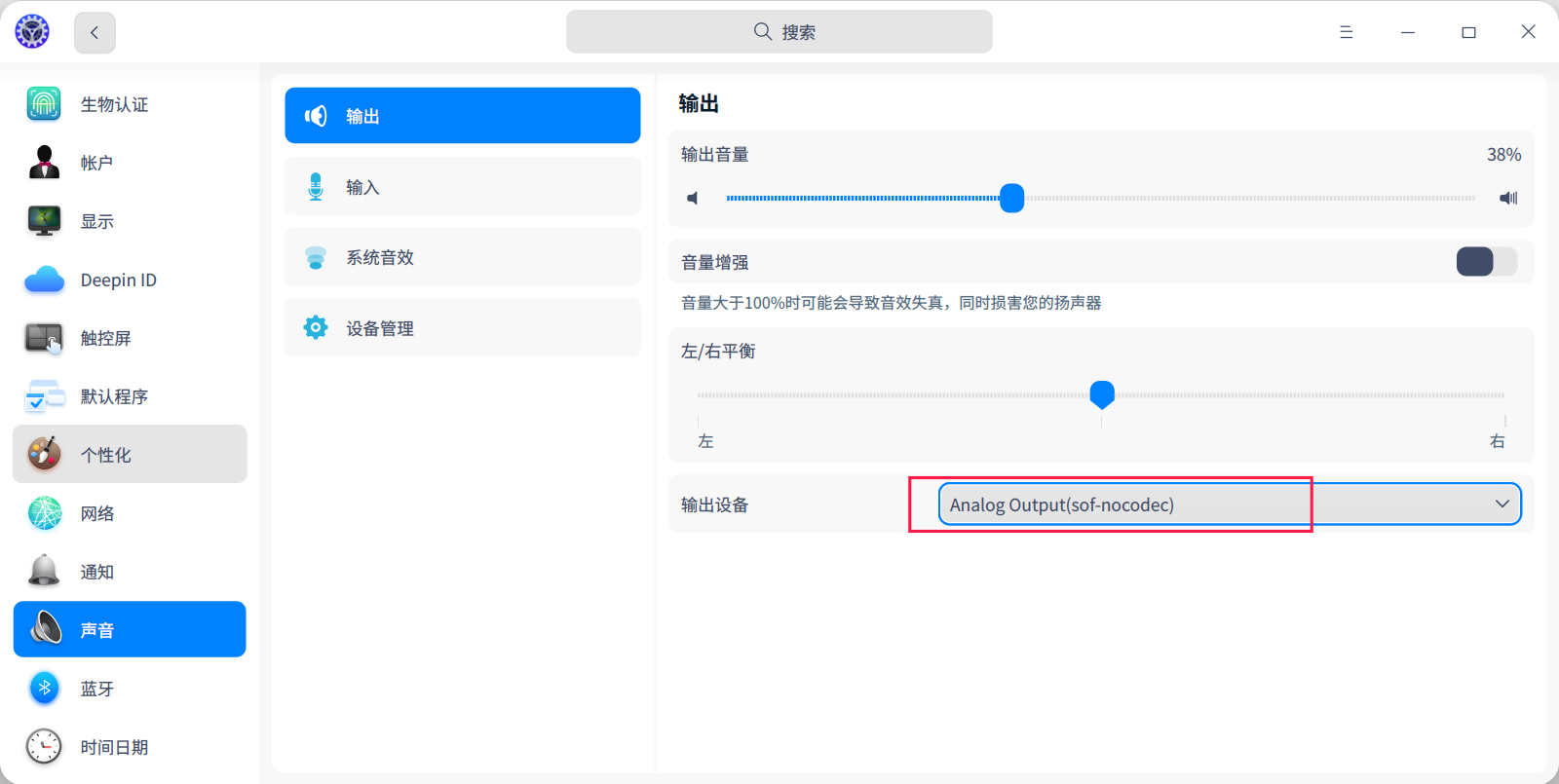Image resolution: width=1559 pixels, height=784 pixels.
Task: Click the low volume speaker icon
Action: click(693, 199)
